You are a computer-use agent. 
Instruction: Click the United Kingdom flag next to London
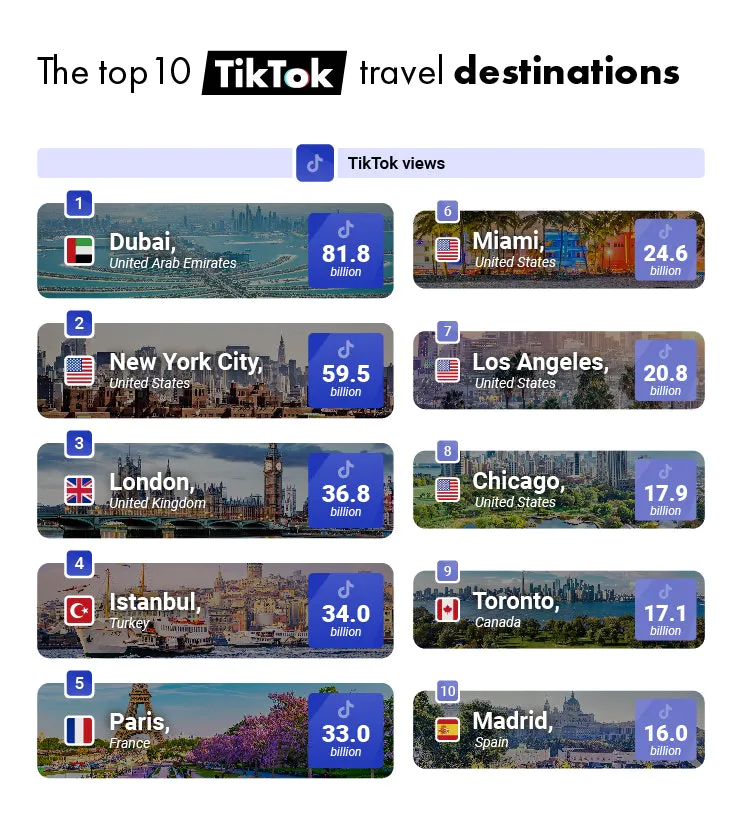(79, 490)
